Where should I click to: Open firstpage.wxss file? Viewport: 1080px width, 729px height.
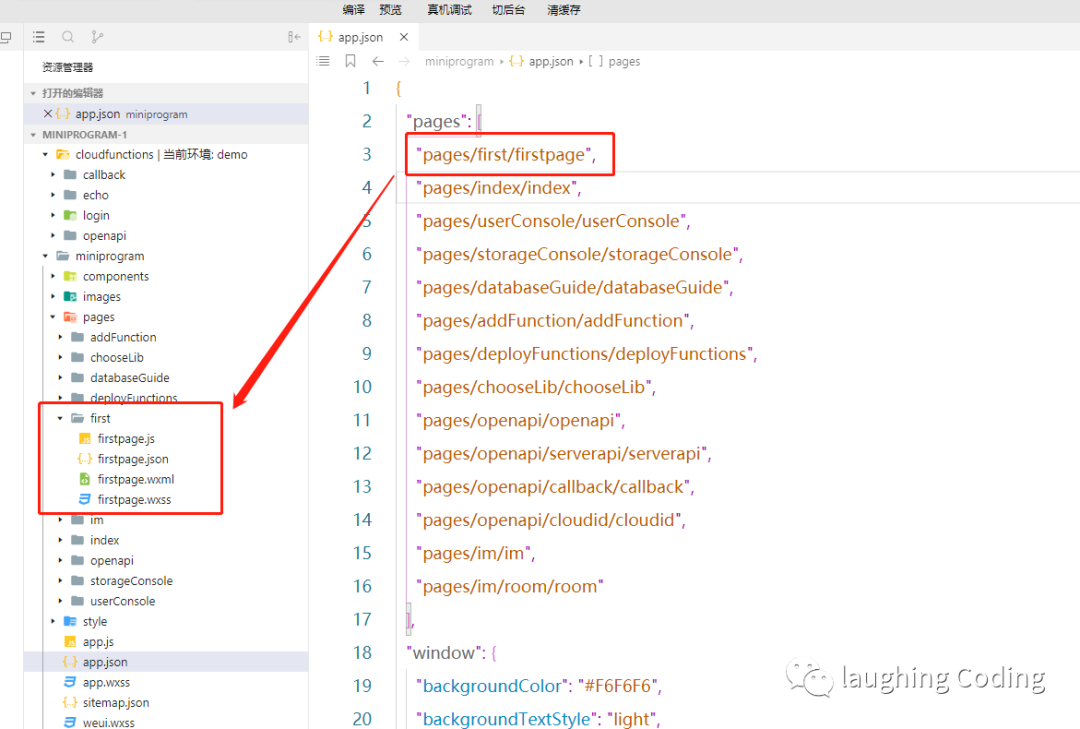point(134,500)
